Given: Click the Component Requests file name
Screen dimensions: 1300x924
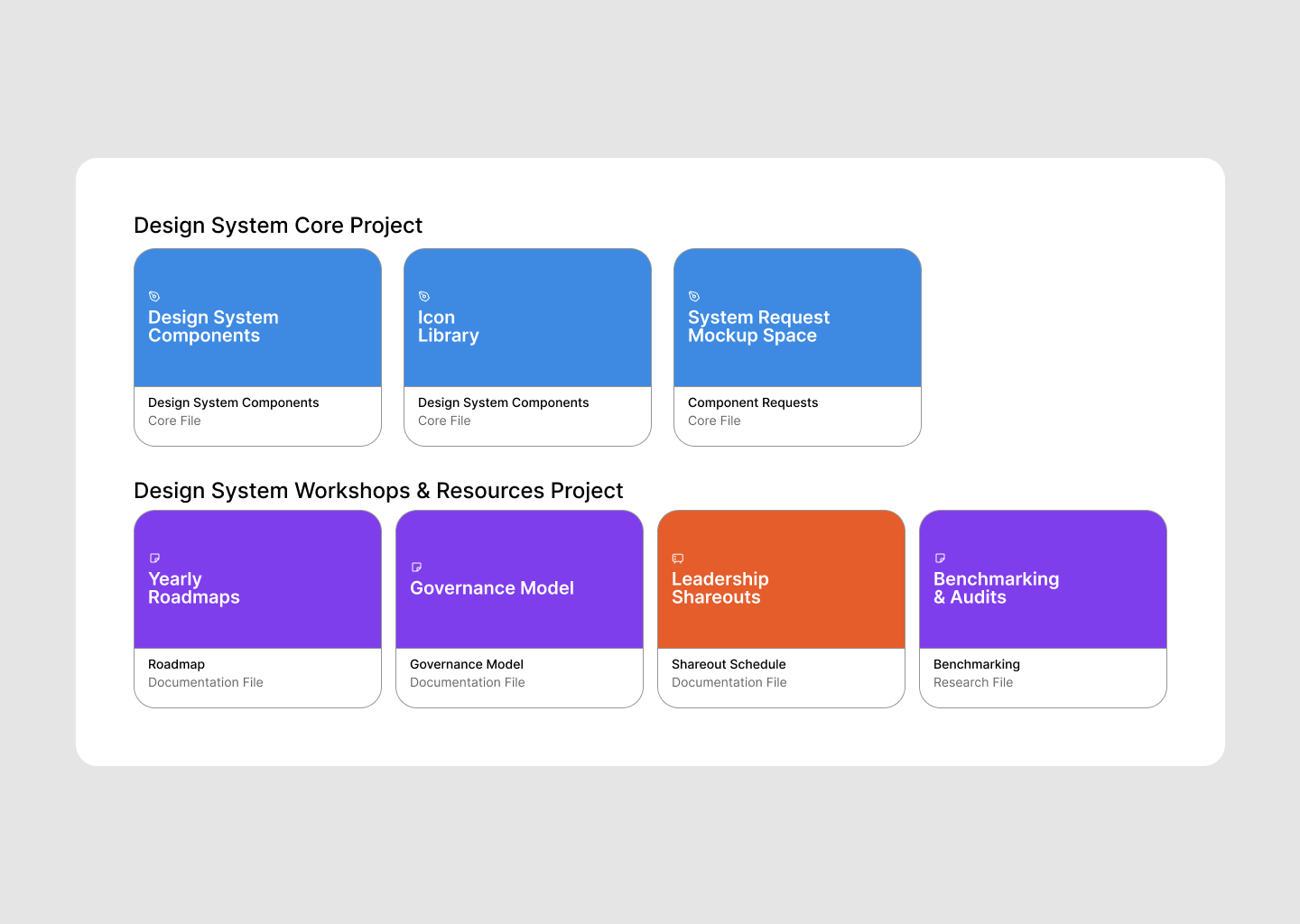Looking at the screenshot, I should coord(753,402).
